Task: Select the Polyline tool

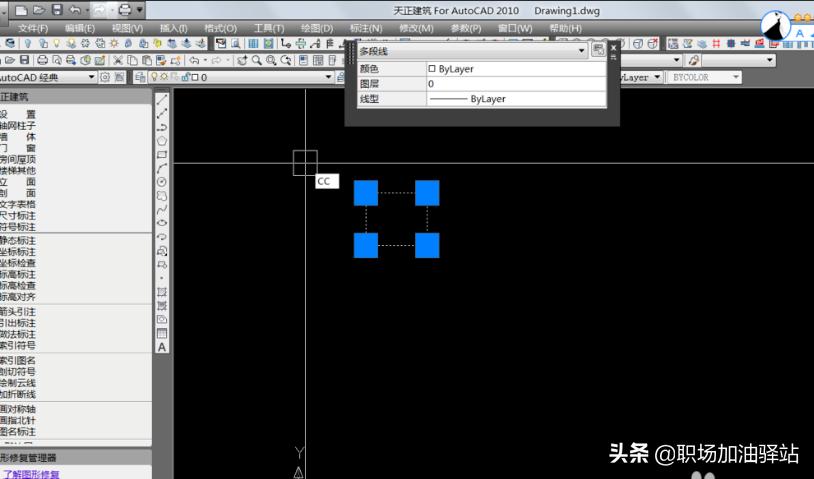Action: click(162, 127)
